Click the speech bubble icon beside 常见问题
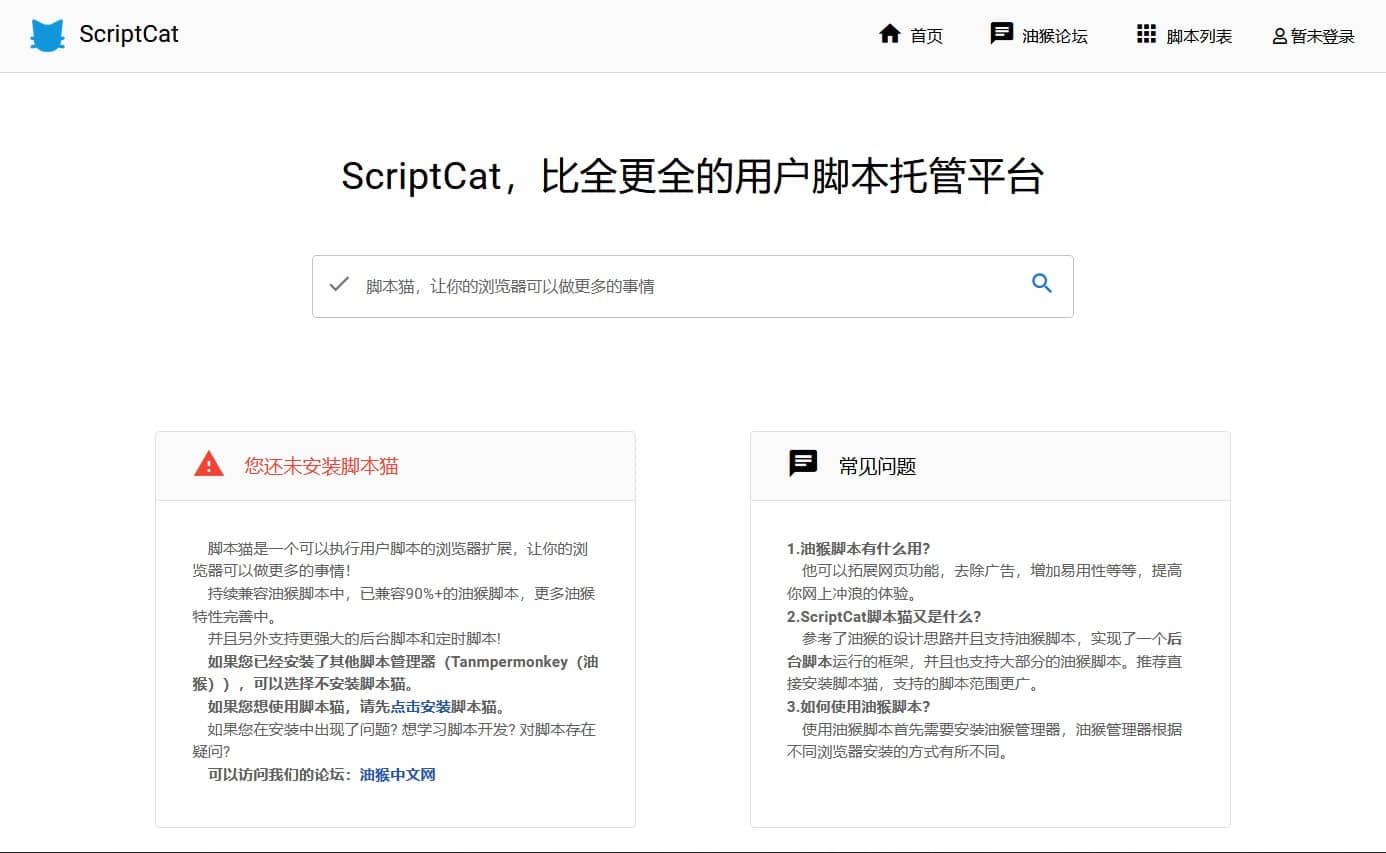This screenshot has width=1386, height=853. click(x=803, y=463)
